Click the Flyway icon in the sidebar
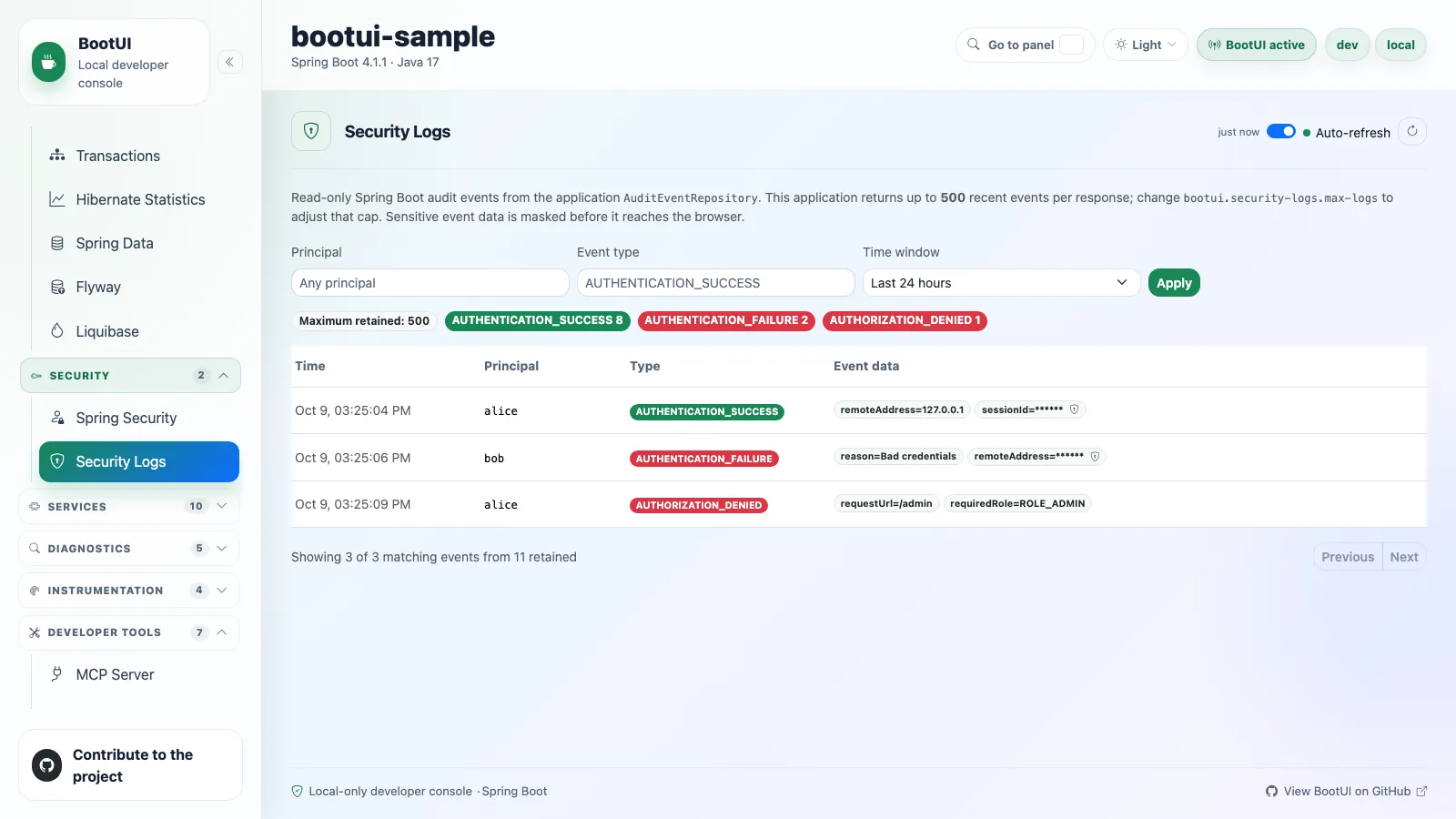The image size is (1456, 819). [57, 287]
